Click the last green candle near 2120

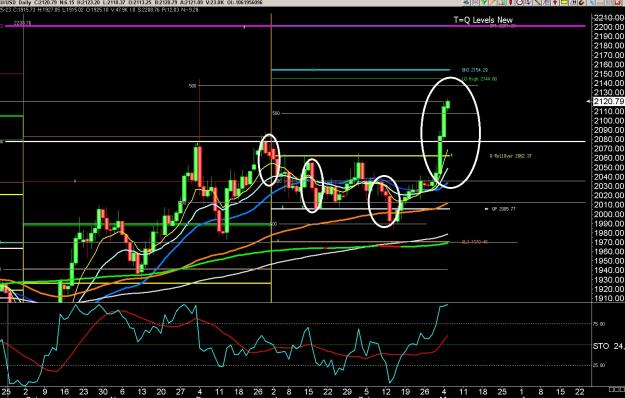click(448, 104)
